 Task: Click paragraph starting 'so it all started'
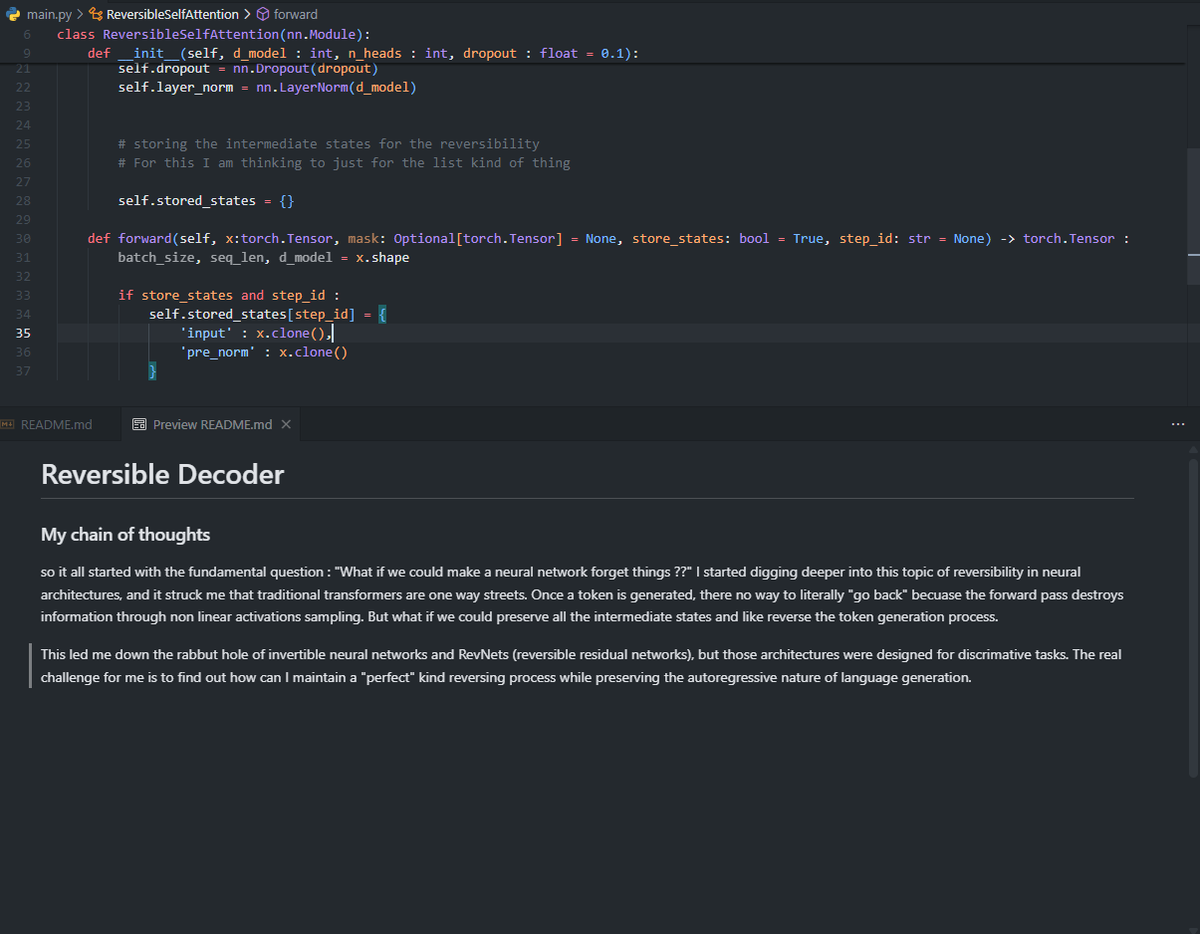(582, 594)
